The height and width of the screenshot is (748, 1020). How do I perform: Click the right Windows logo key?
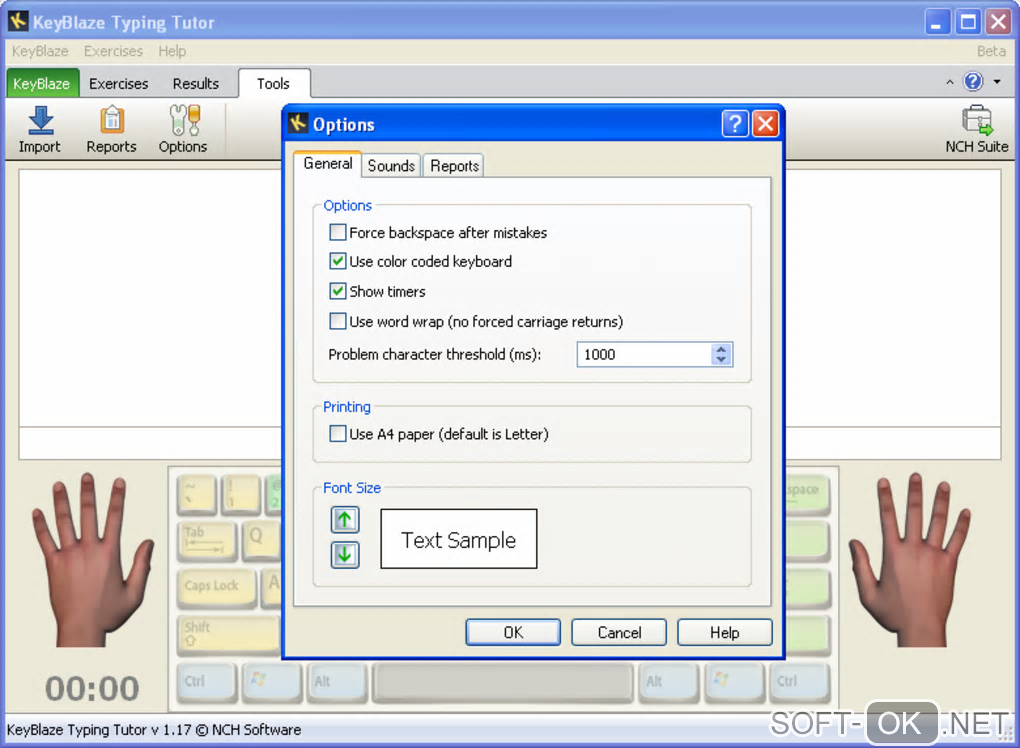click(734, 682)
